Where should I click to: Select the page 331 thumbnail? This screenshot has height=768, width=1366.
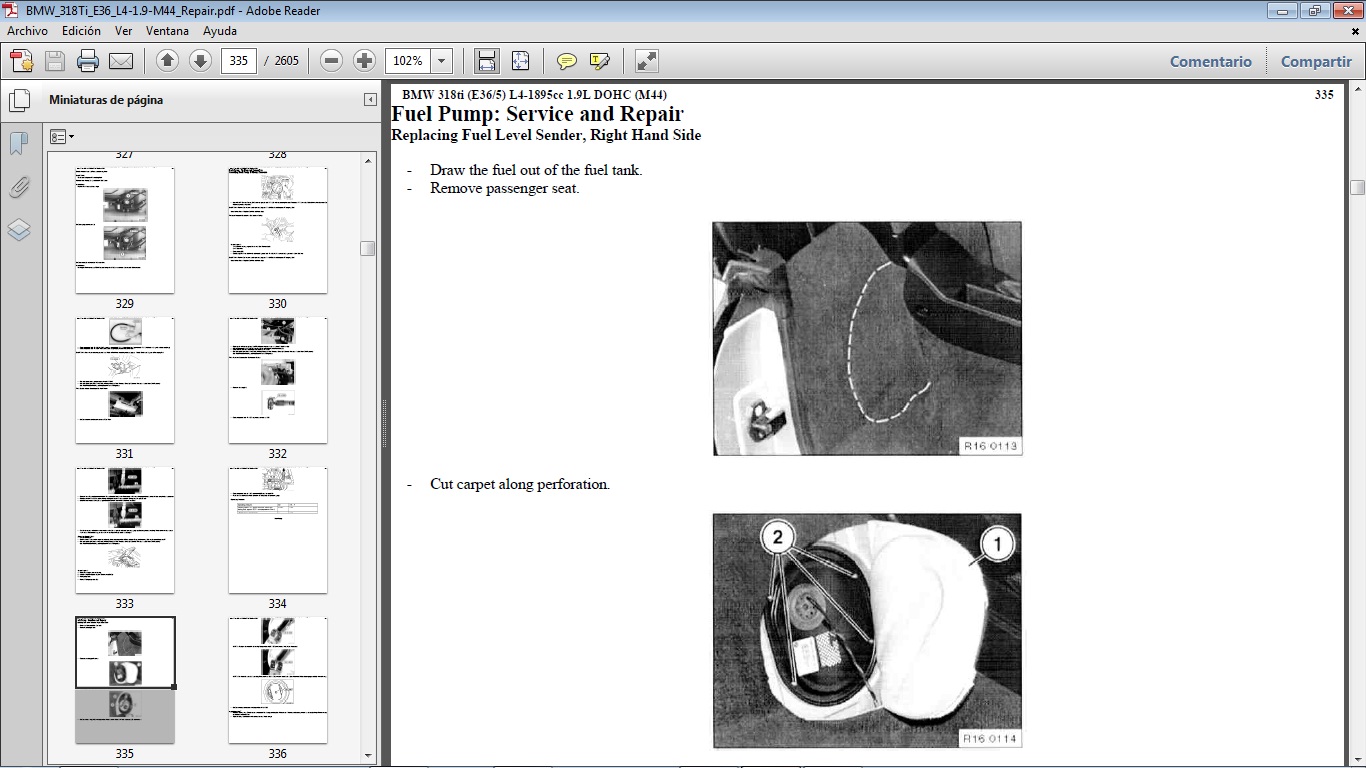124,380
